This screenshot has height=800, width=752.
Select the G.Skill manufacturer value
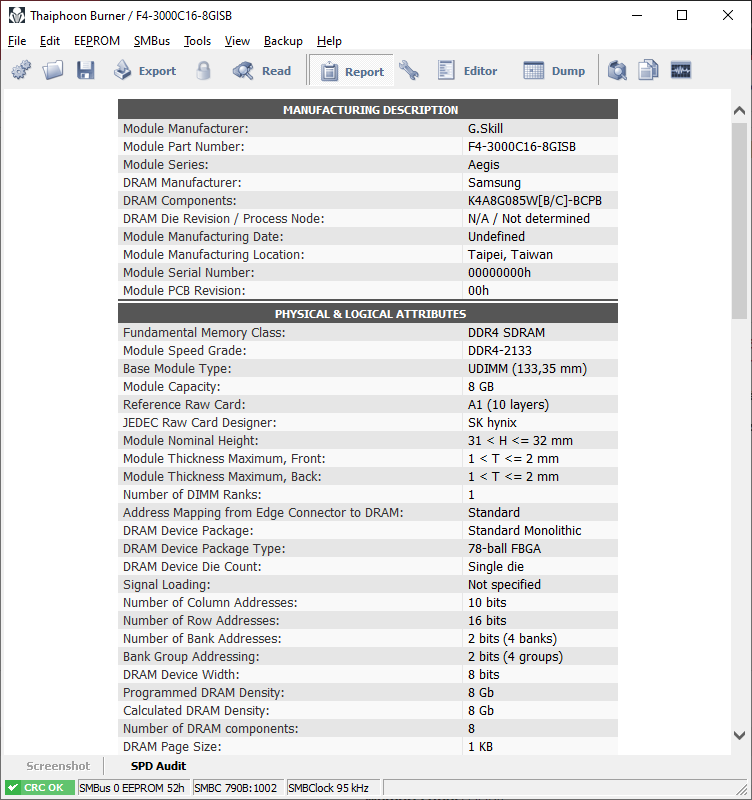tap(485, 129)
